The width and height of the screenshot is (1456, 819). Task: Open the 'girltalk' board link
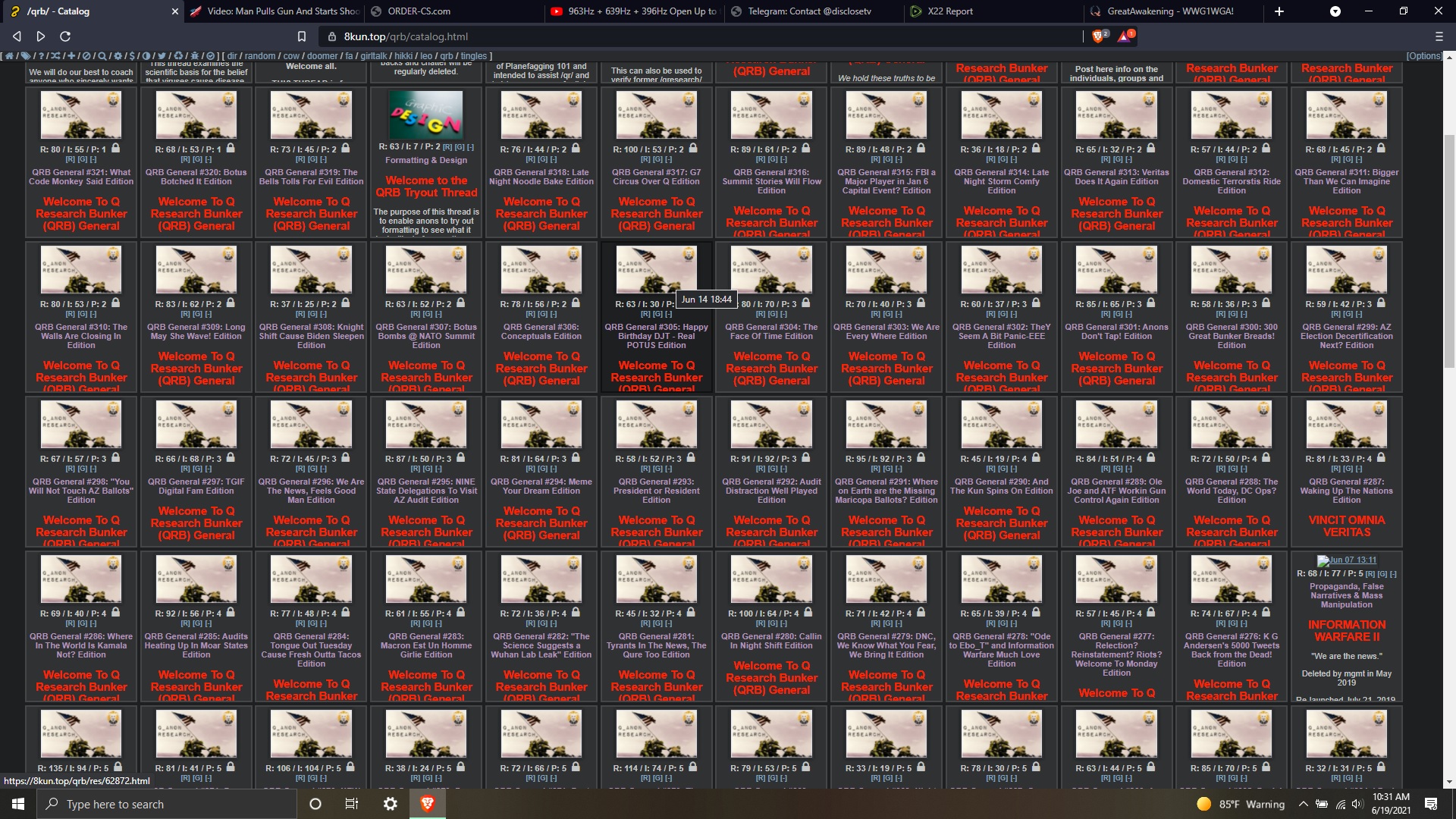(x=373, y=56)
